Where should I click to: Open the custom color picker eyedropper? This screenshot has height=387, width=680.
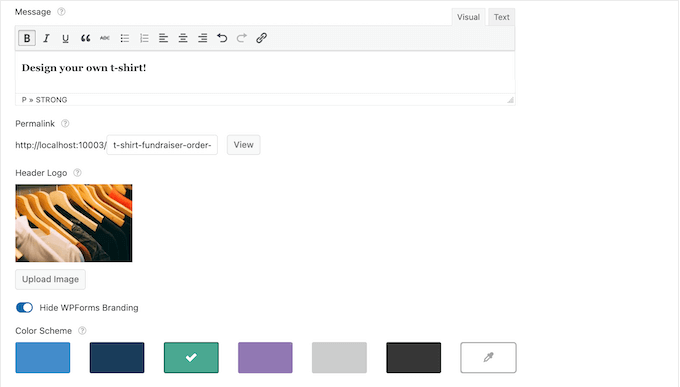tap(488, 357)
